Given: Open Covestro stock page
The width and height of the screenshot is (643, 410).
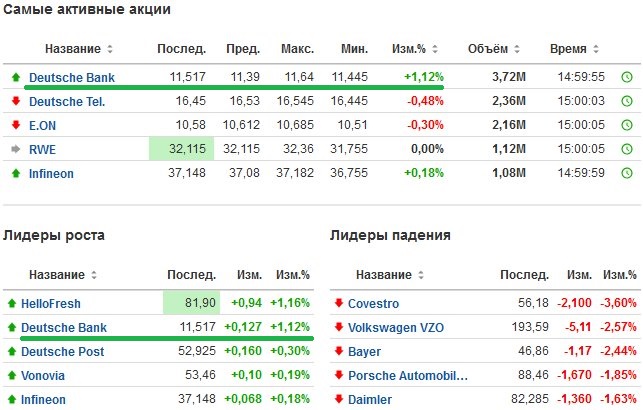Looking at the screenshot, I should coord(373,304).
